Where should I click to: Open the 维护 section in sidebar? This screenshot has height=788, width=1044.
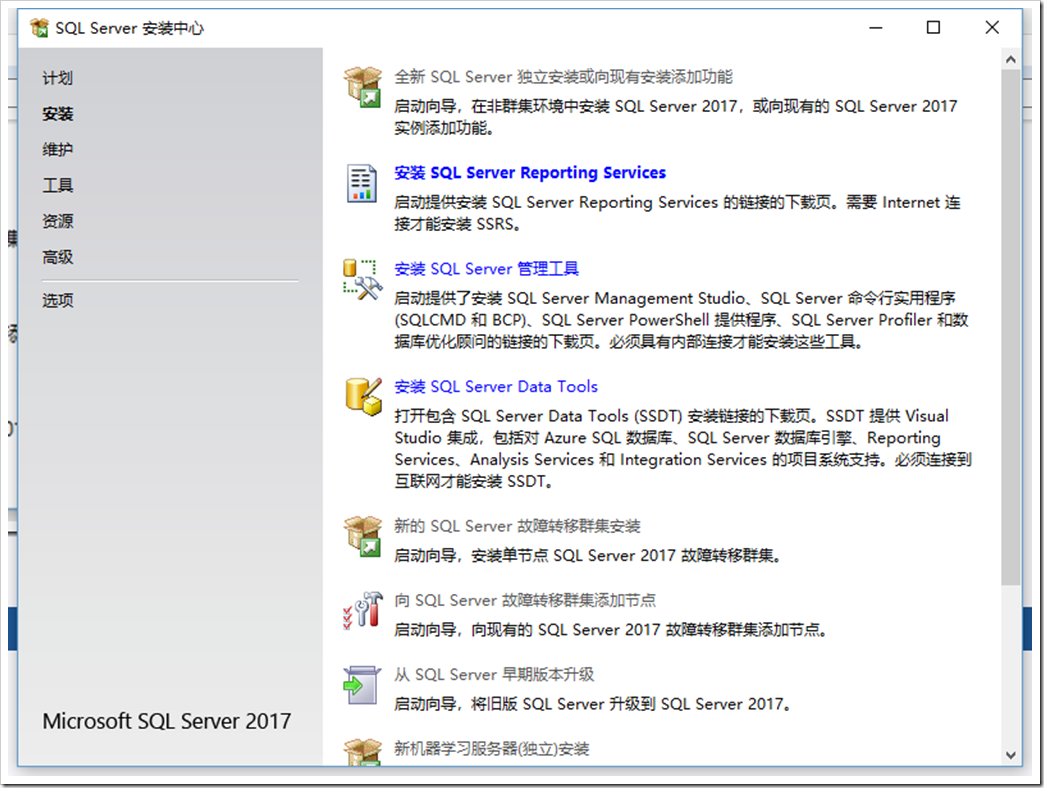pyautogui.click(x=57, y=149)
